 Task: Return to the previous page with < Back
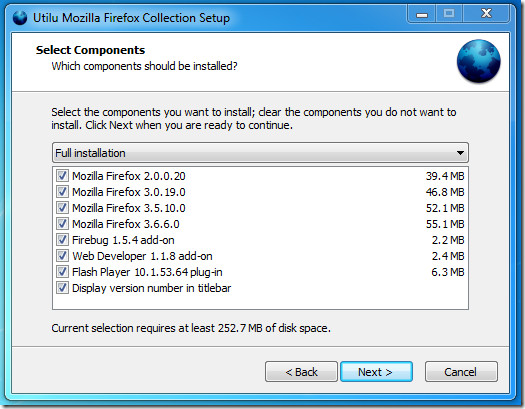point(301,372)
